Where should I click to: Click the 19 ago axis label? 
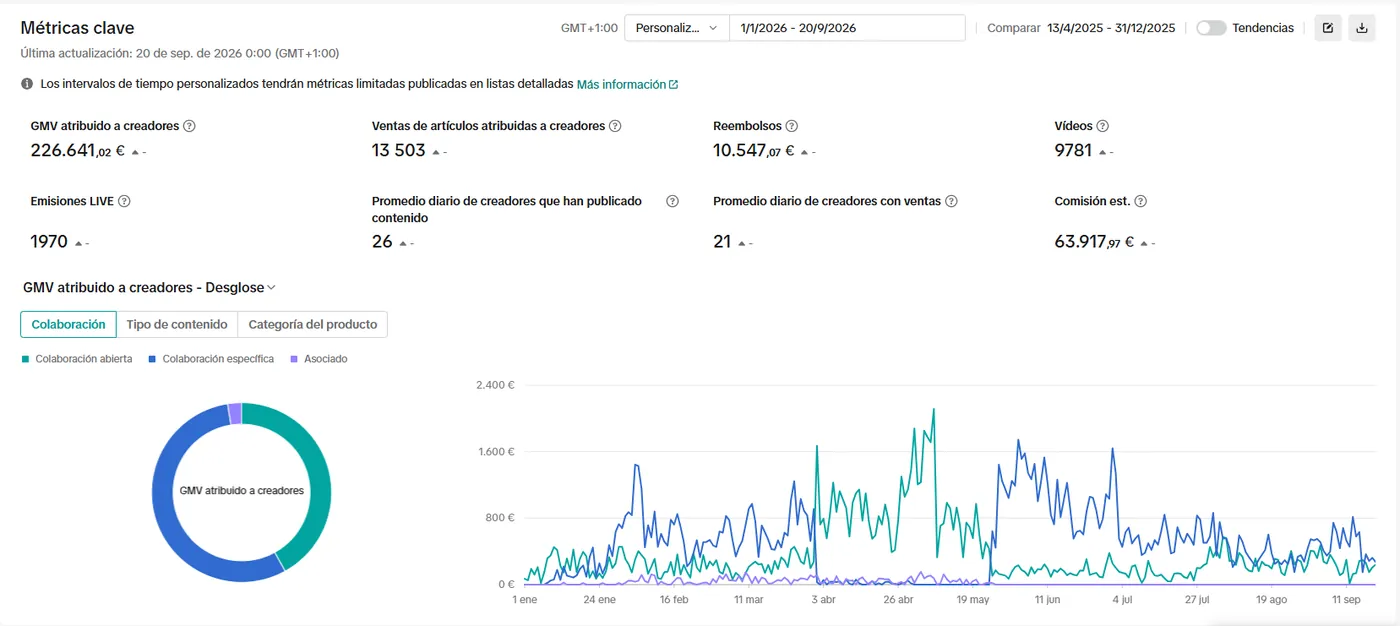pos(1271,600)
